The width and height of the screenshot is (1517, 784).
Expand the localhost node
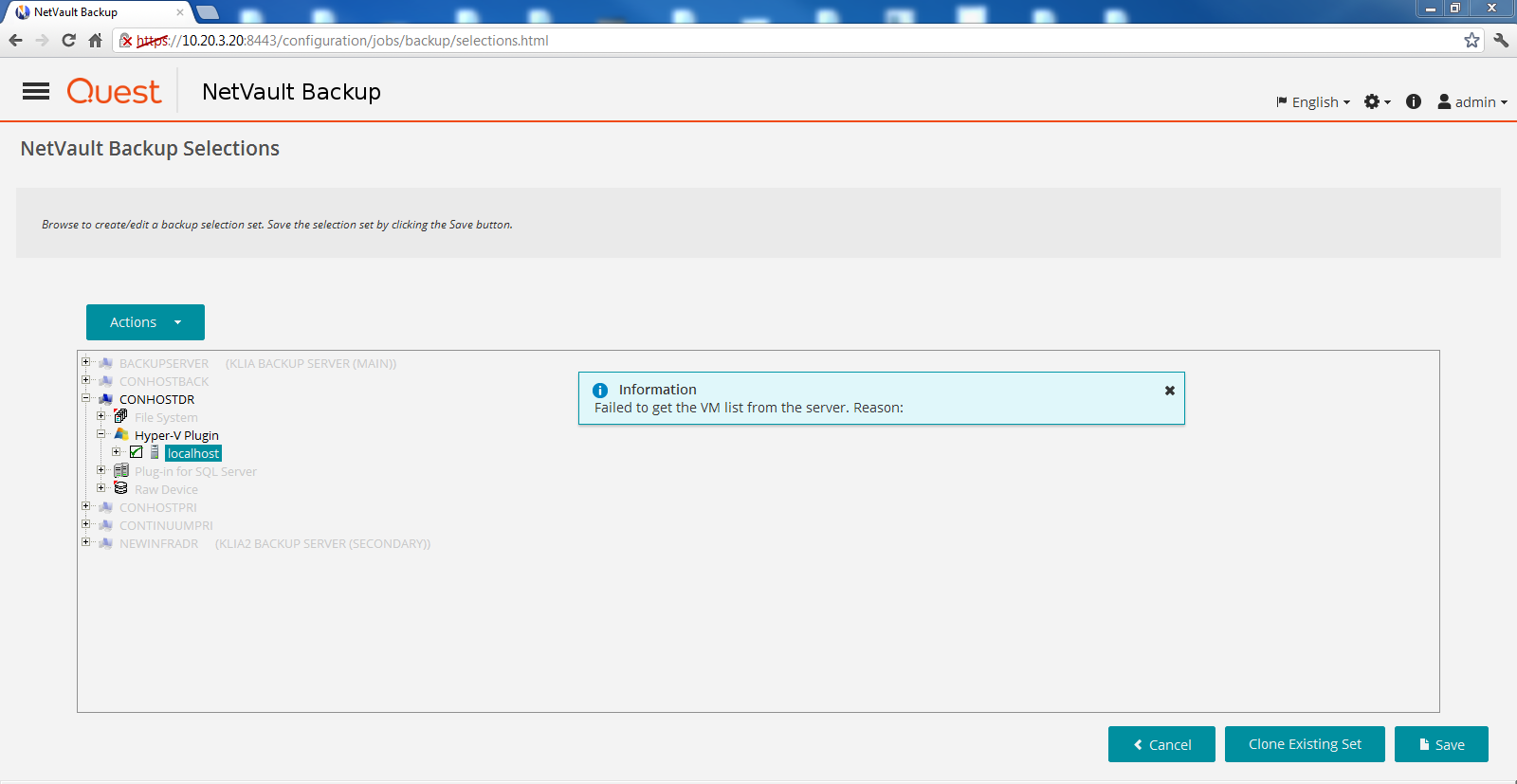click(x=116, y=452)
